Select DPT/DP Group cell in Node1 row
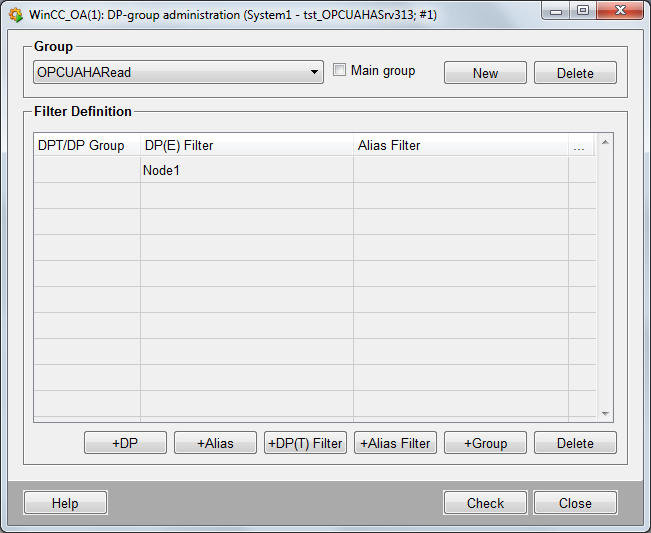 coord(87,170)
